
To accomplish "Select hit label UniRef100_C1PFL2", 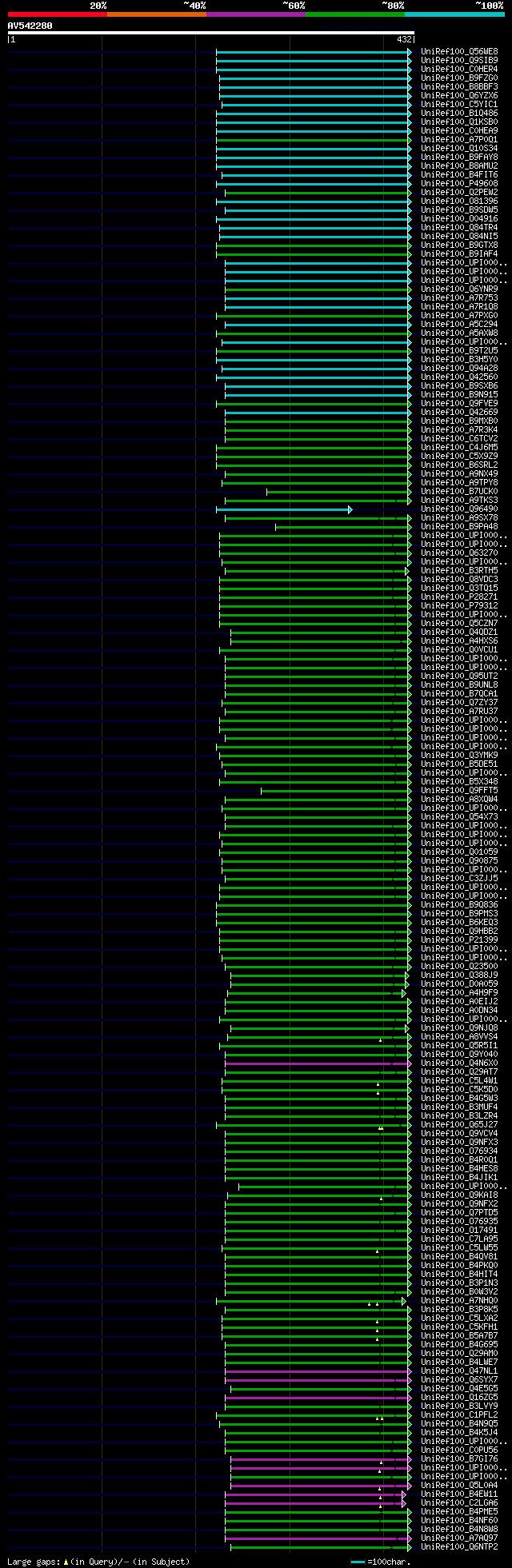I will 459,1415.
